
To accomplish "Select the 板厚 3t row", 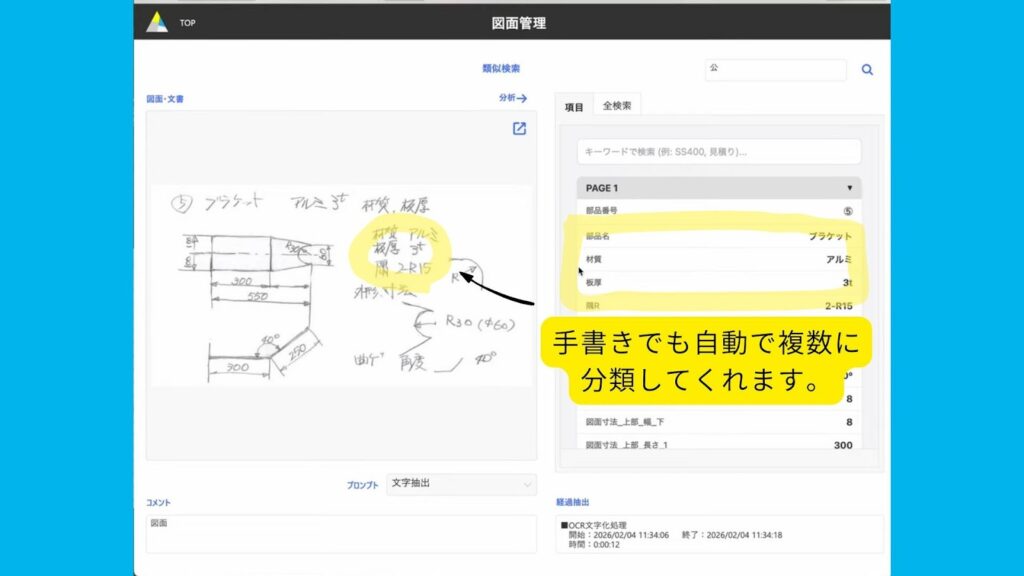I will pyautogui.click(x=718, y=283).
